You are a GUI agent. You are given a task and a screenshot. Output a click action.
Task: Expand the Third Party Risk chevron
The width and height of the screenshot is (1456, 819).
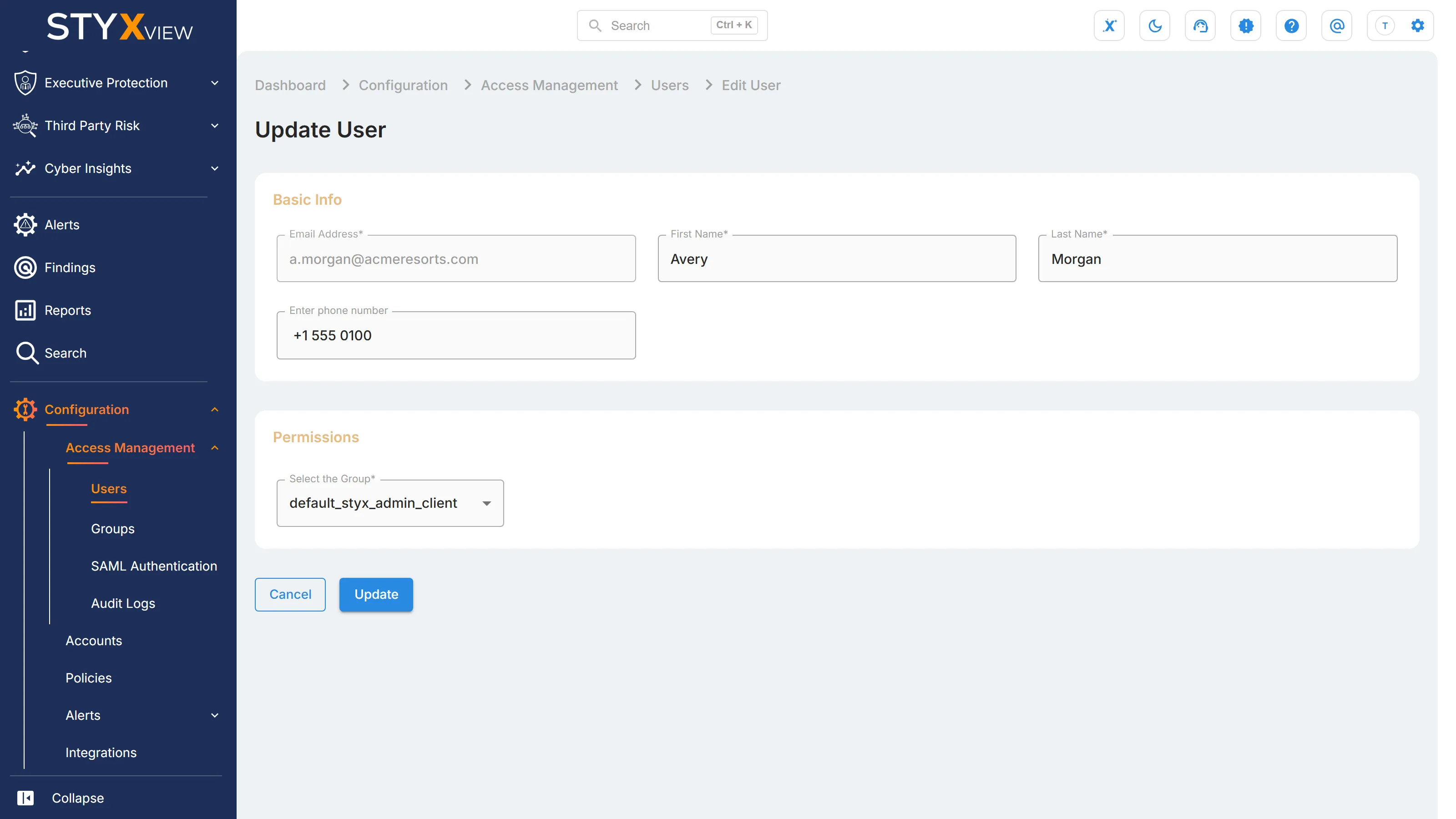(215, 126)
